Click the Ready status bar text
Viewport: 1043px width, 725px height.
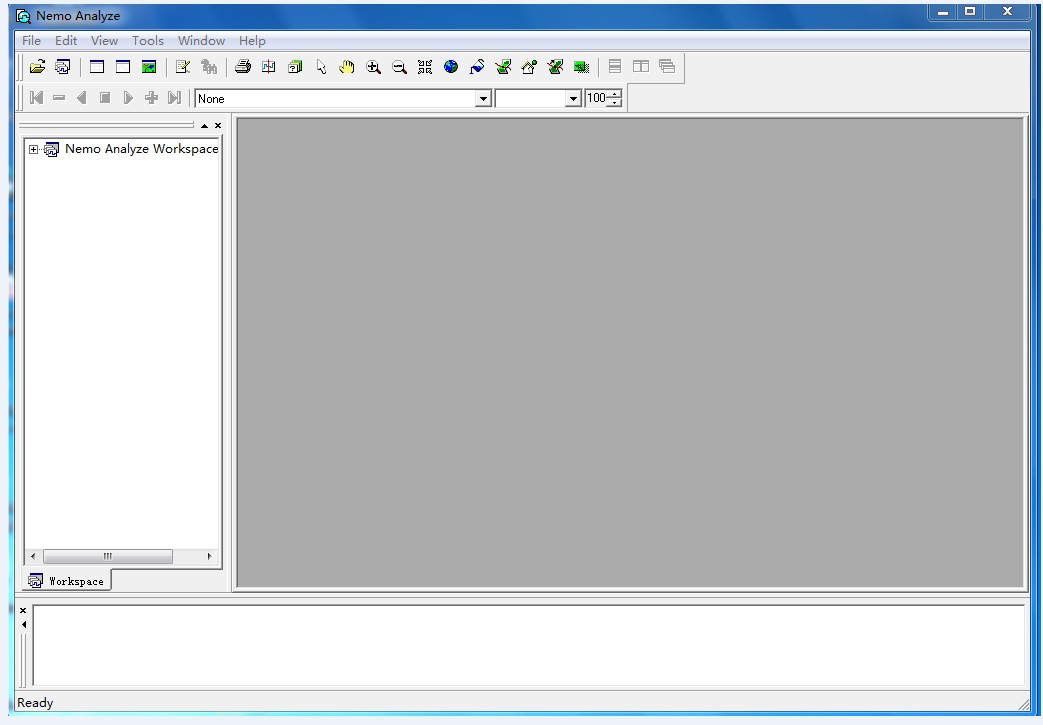coord(35,702)
